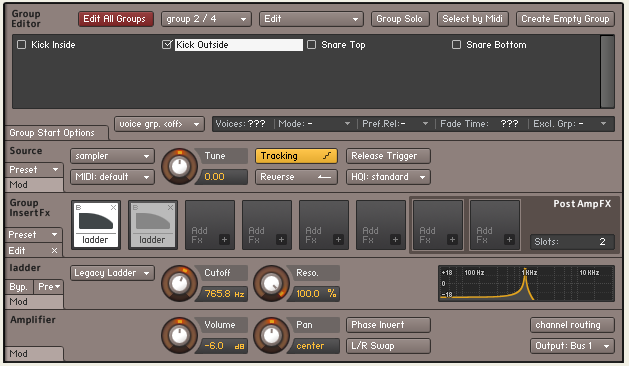Enable Release Trigger
The height and width of the screenshot is (366, 629).
point(388,156)
